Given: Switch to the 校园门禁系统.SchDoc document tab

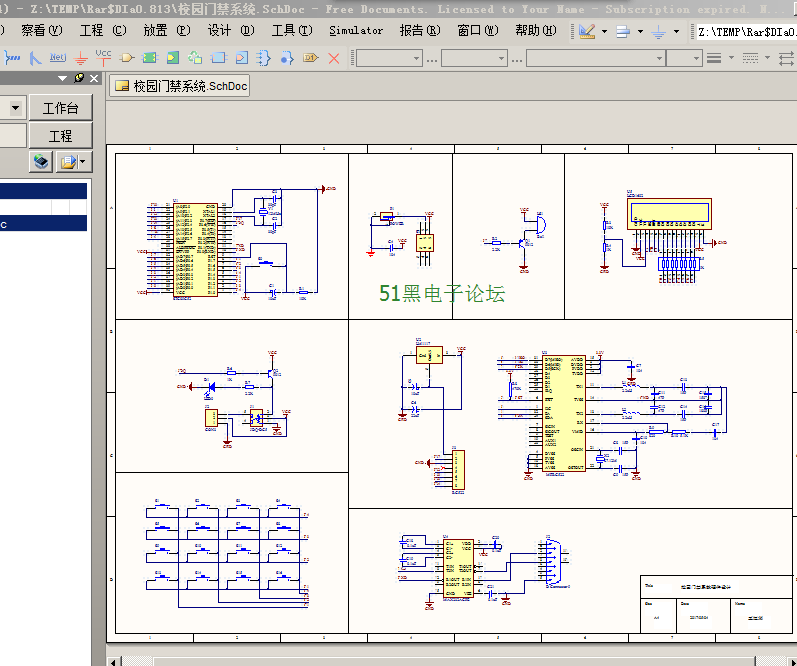Looking at the screenshot, I should click(x=180, y=87).
